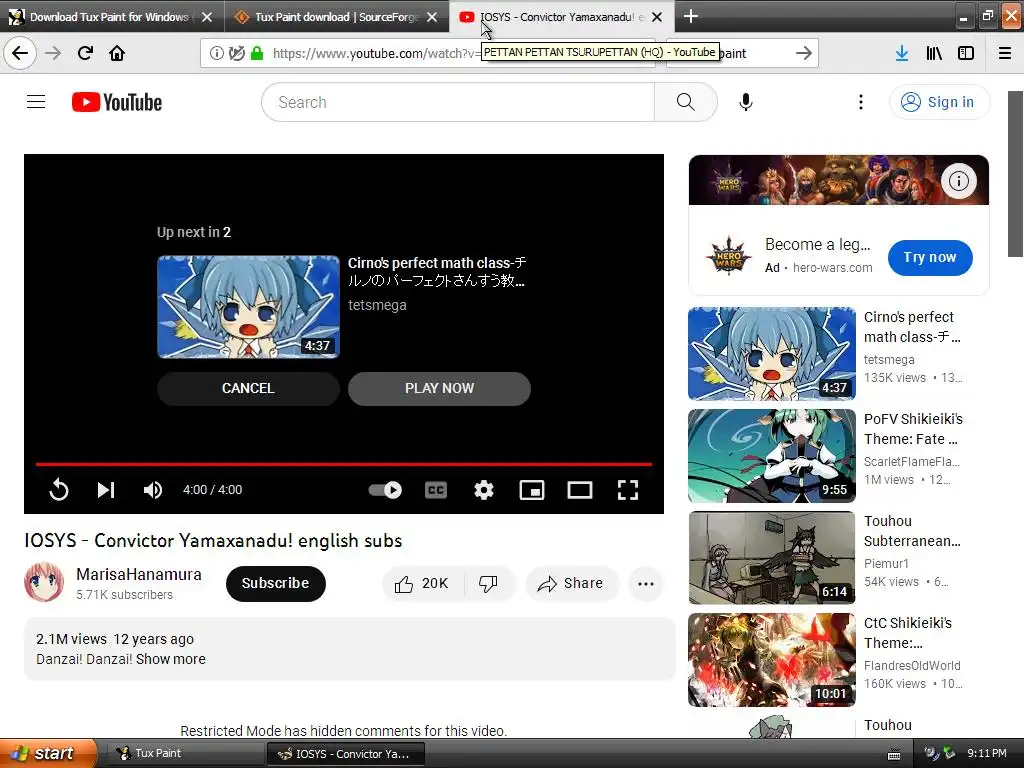Image resolution: width=1024 pixels, height=768 pixels.
Task: Click the YouTube search magnifier button
Action: coord(686,102)
